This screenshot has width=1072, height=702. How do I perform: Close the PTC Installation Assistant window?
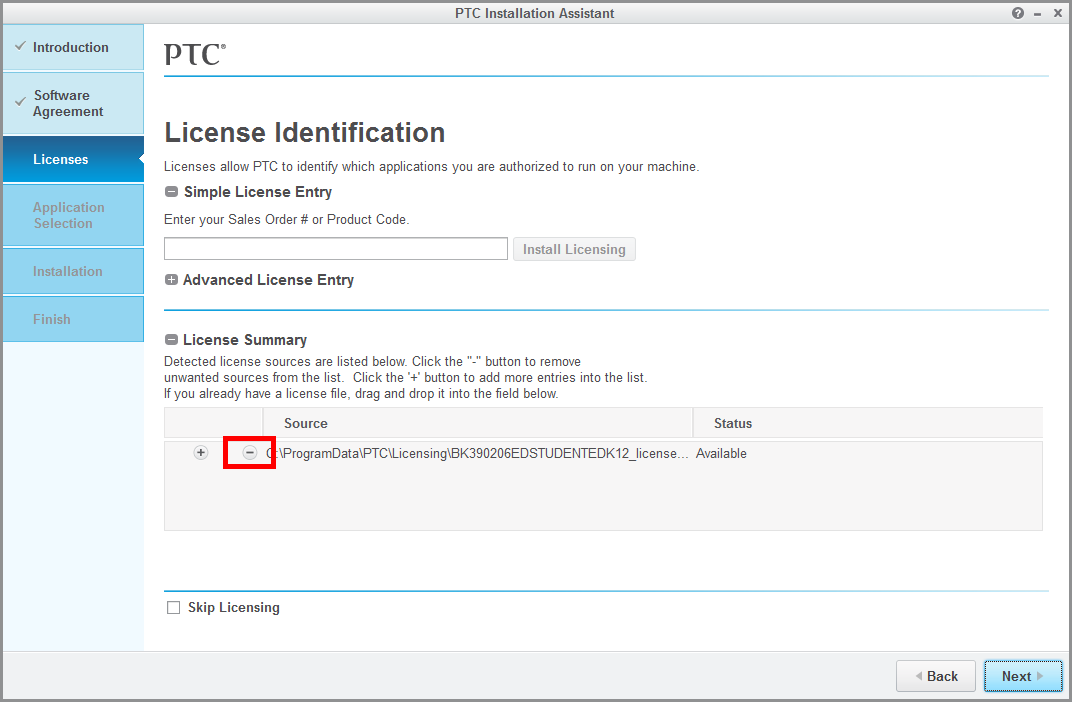coord(1057,13)
